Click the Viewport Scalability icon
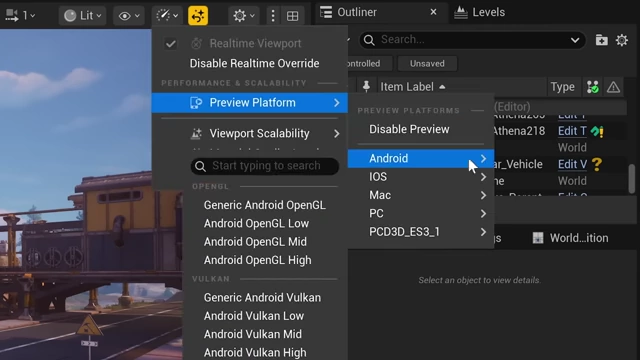The image size is (640, 360). 196,133
